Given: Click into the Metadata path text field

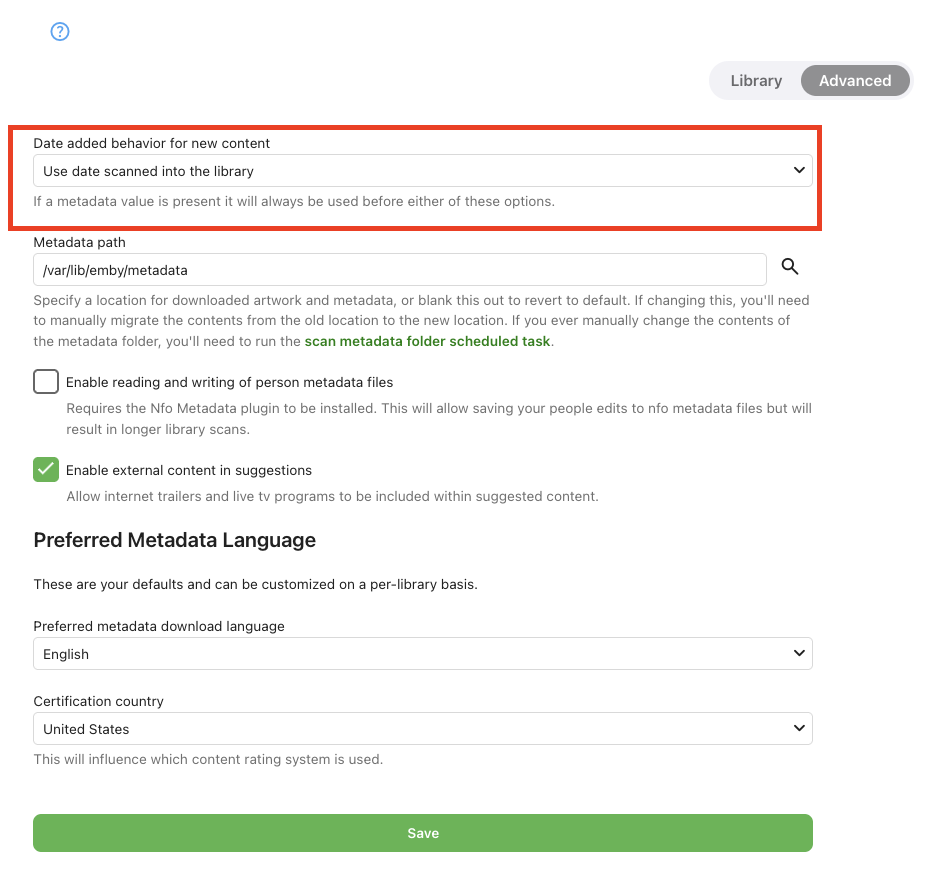Looking at the screenshot, I should [x=399, y=270].
